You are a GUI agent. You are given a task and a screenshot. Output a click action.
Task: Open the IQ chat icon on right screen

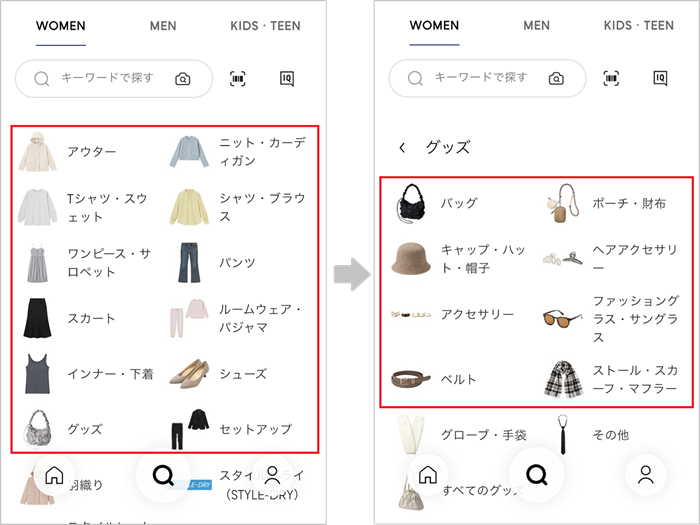click(x=660, y=78)
